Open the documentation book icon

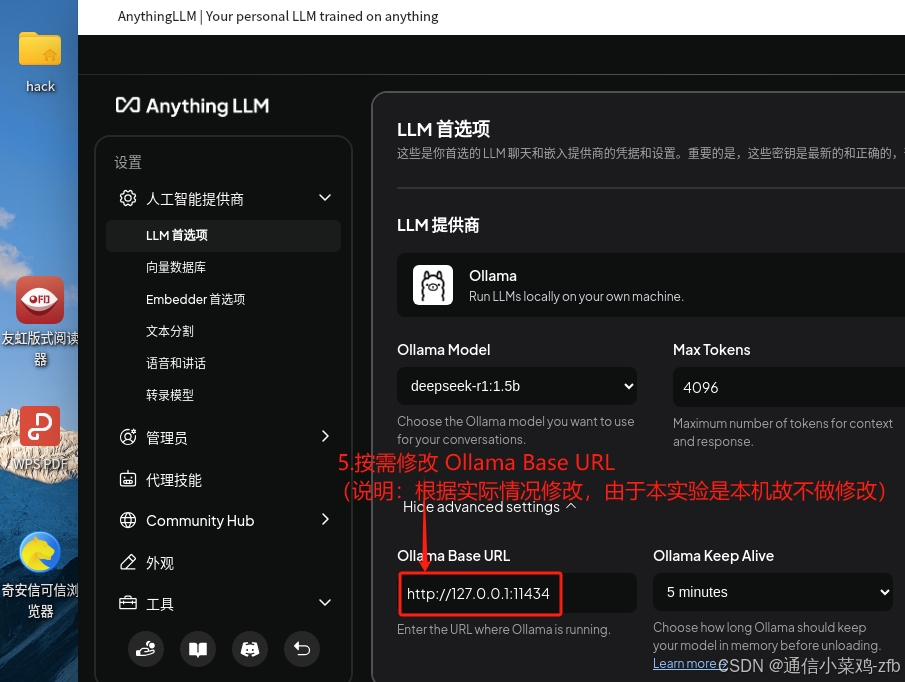(x=198, y=649)
